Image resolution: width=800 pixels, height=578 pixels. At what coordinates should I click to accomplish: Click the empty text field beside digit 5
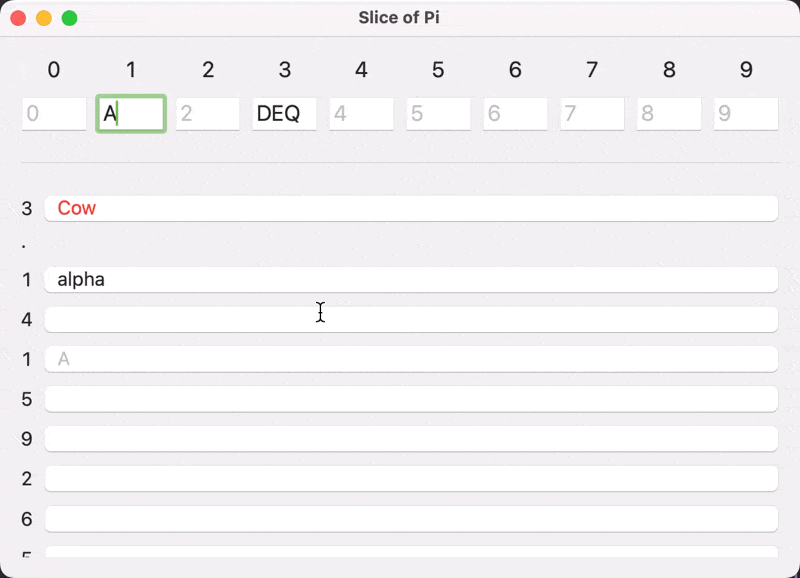[411, 399]
